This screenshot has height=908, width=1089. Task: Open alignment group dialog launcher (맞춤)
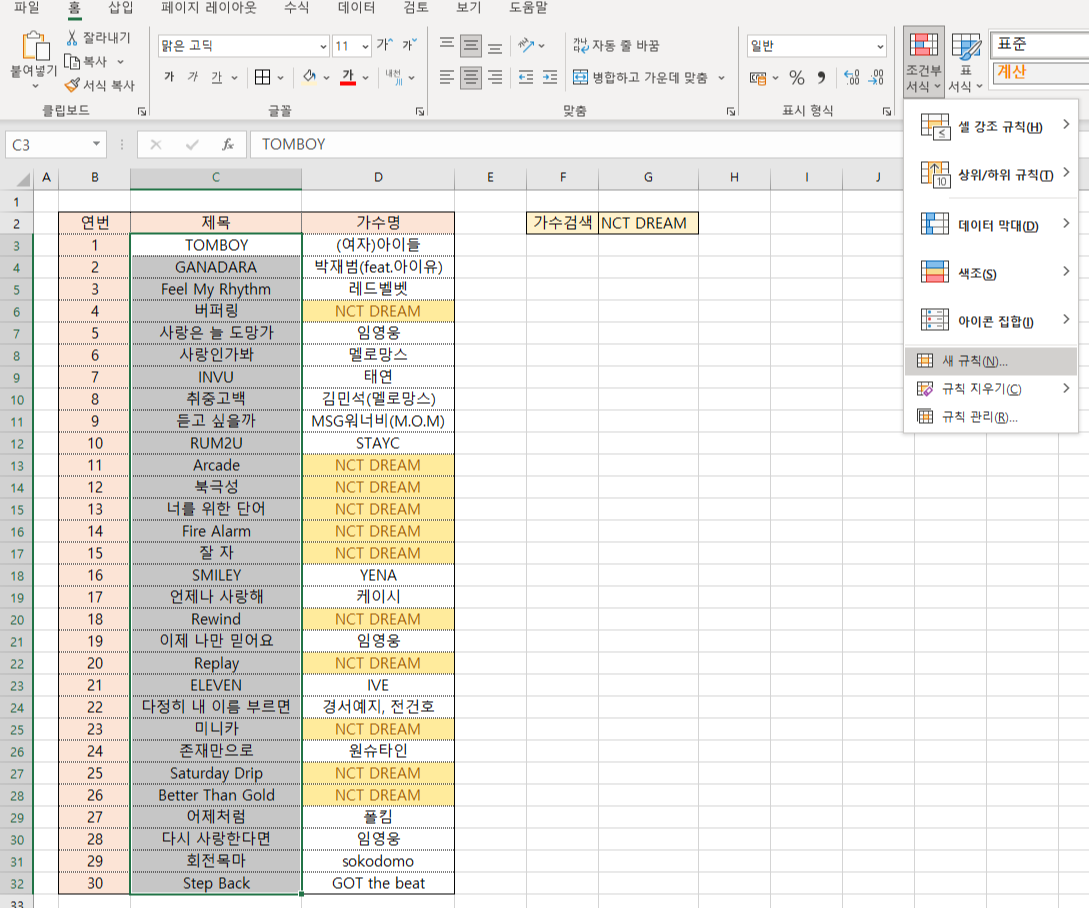point(731,111)
